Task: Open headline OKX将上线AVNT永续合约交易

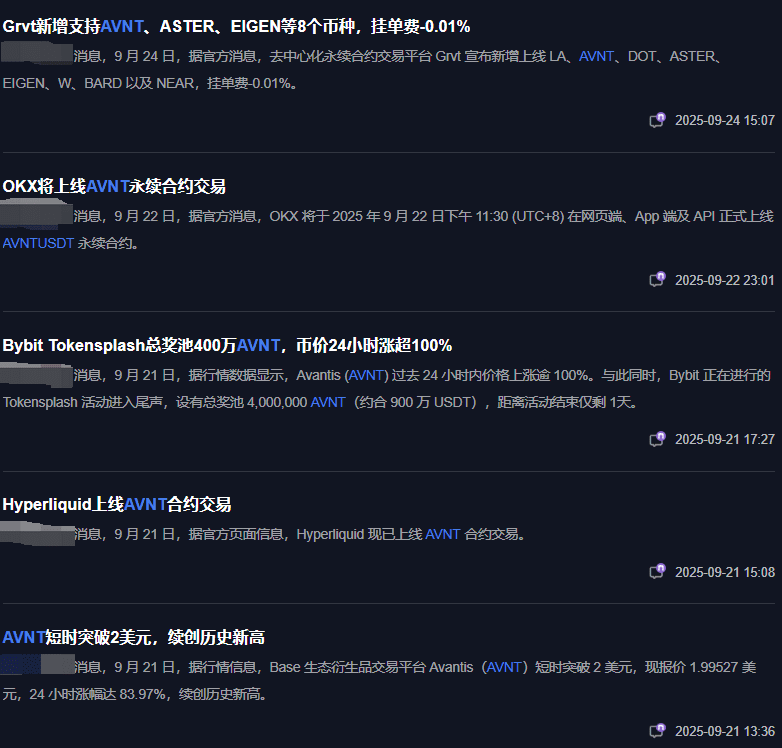Action: pos(114,187)
